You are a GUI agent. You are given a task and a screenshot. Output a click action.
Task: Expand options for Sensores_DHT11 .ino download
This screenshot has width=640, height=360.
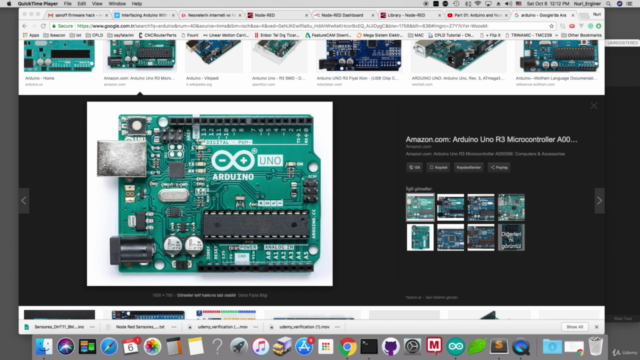[92, 327]
